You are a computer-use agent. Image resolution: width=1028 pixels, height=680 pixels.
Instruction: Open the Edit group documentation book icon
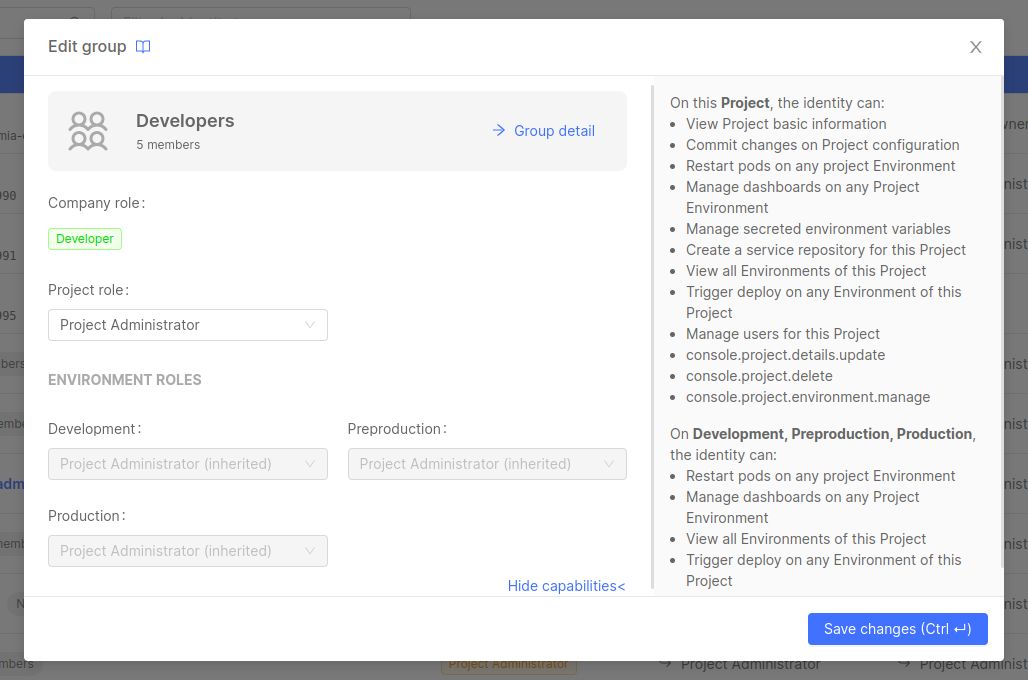click(143, 47)
